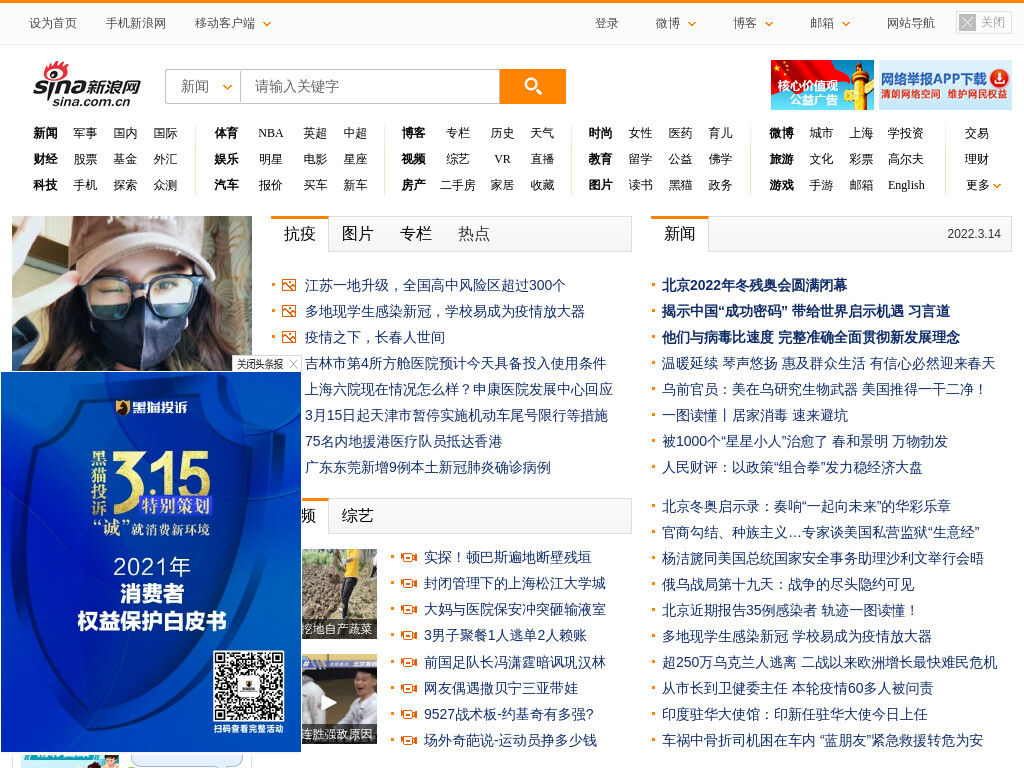Screen dimensions: 1024x768
Task: Open the 核心价值观公益广告 banner
Action: (x=822, y=86)
